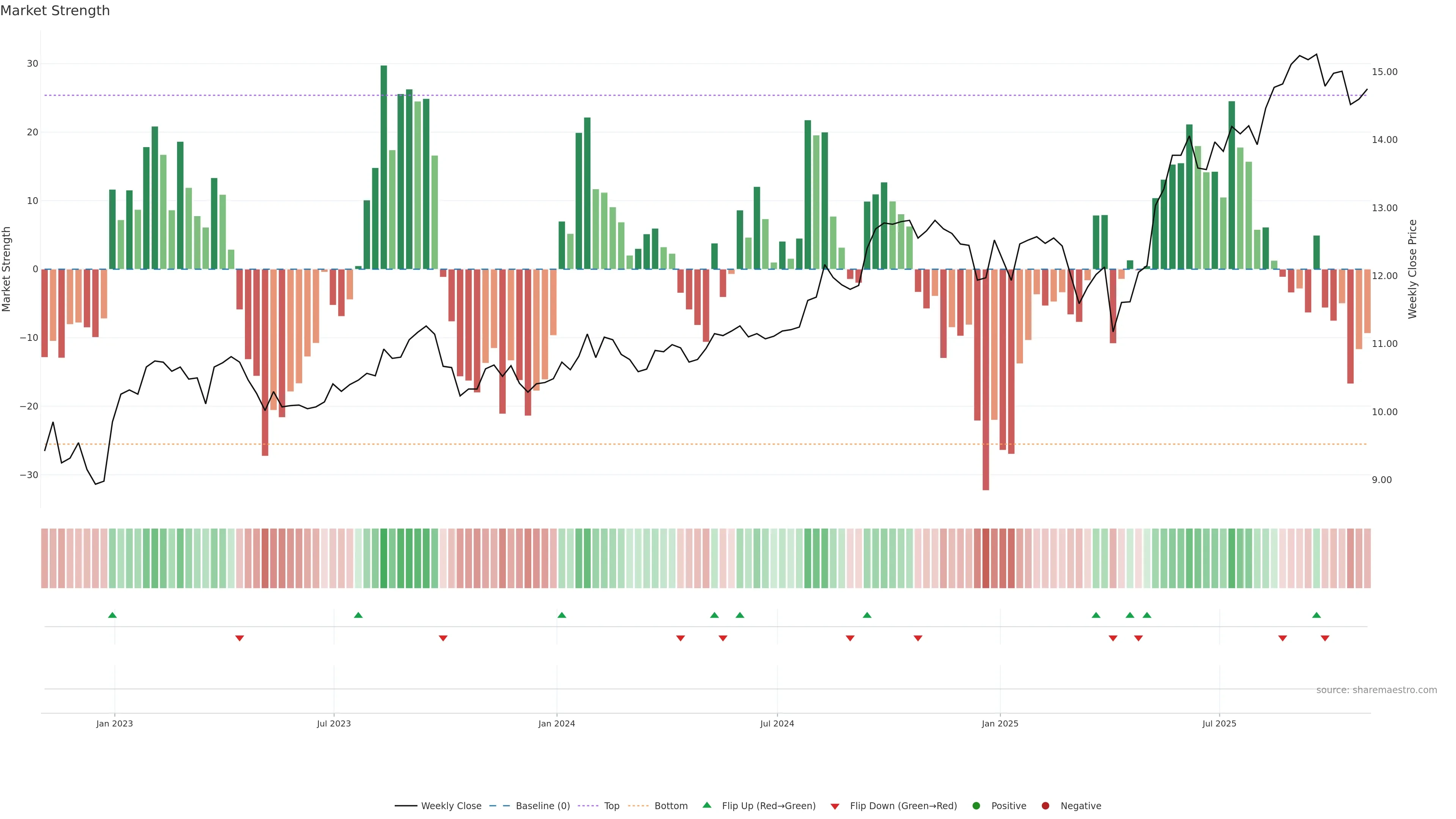The height and width of the screenshot is (819, 1456).
Task: Click the Market Strength chart title
Action: click(x=55, y=11)
